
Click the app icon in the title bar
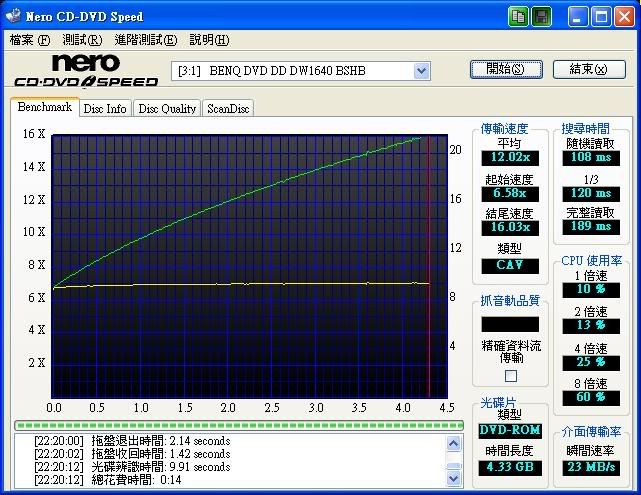click(x=14, y=16)
